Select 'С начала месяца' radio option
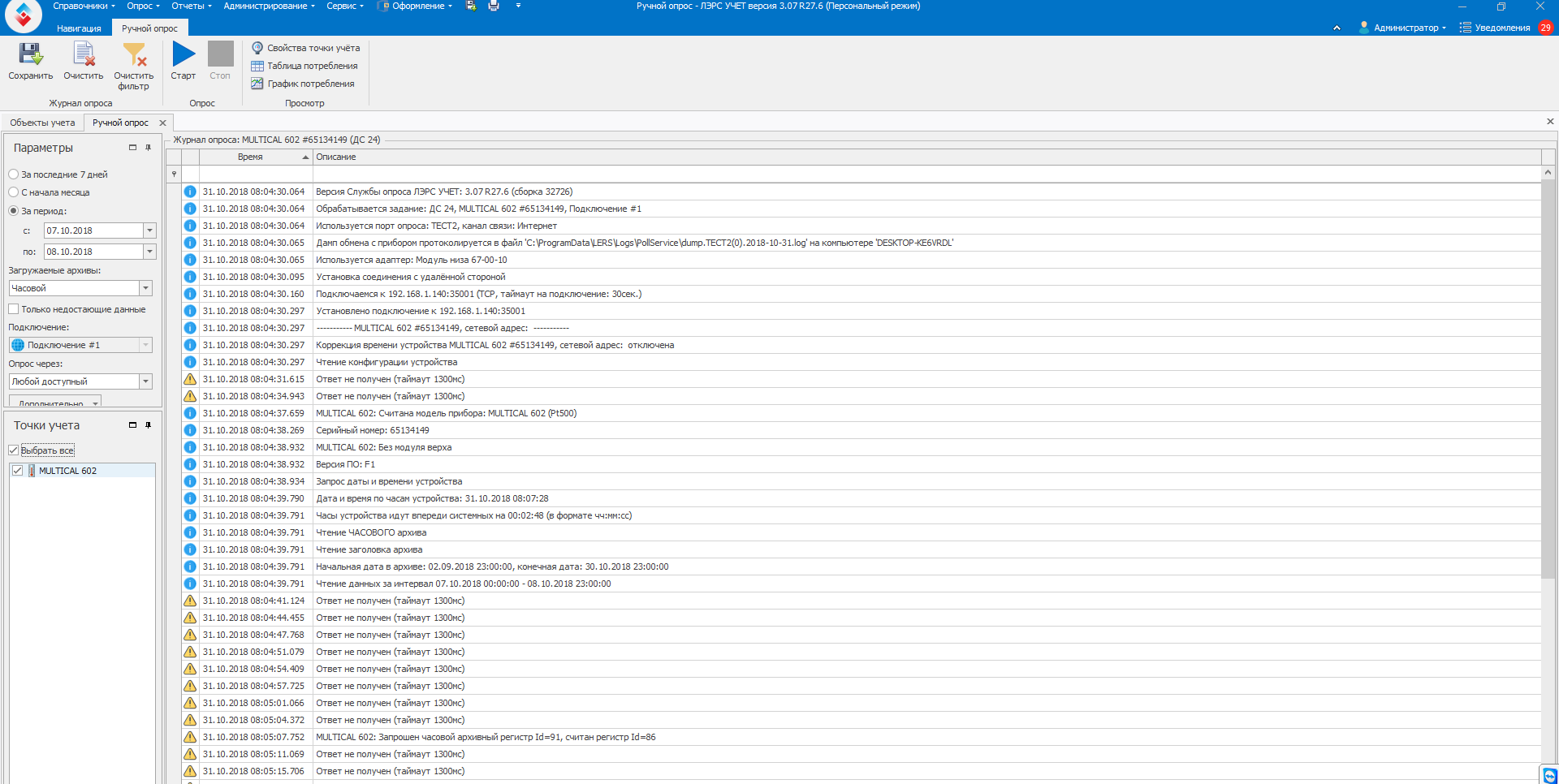1559x784 pixels. [x=50, y=192]
